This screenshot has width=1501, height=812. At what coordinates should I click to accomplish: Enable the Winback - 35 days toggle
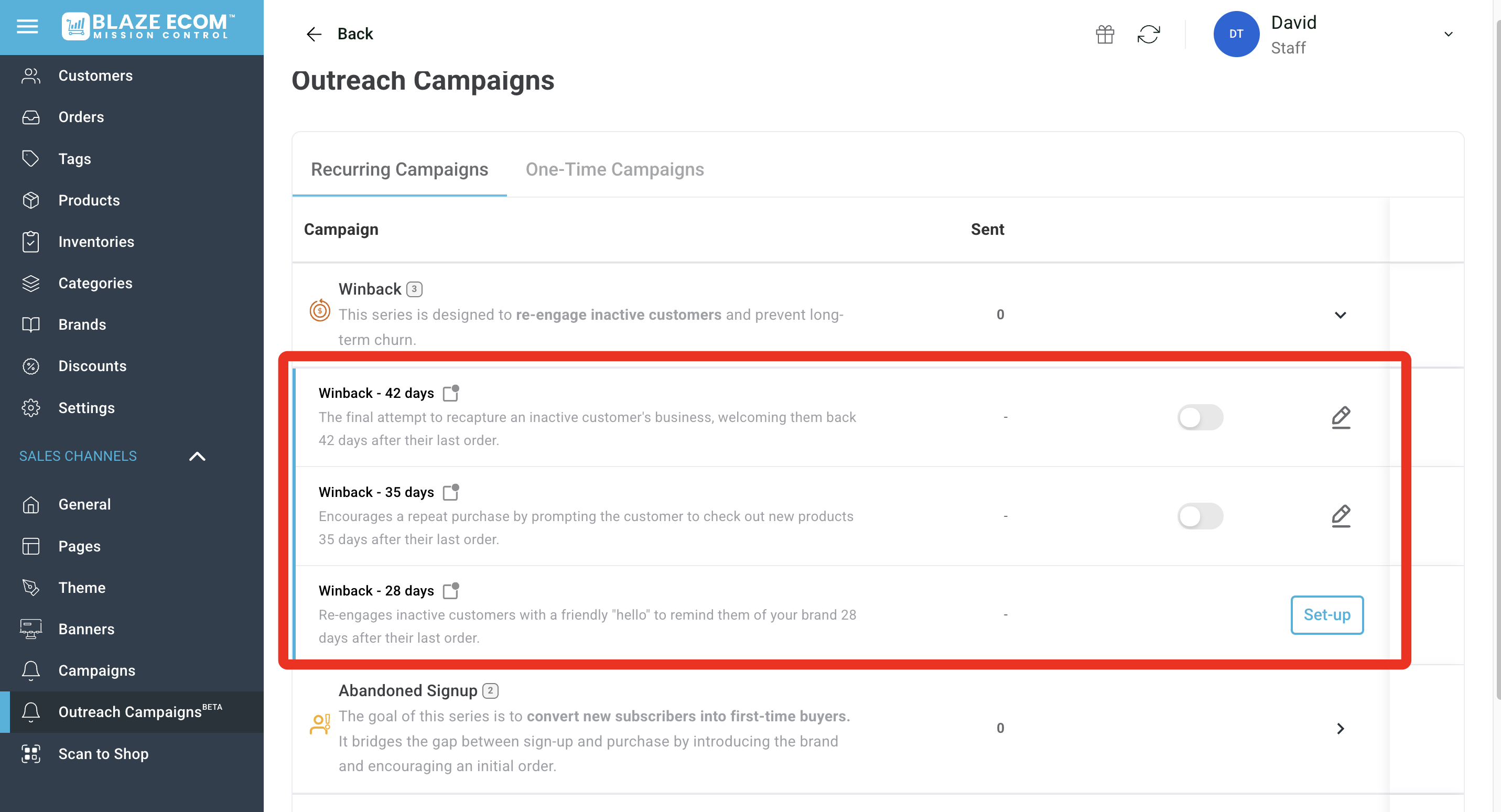tap(1200, 516)
